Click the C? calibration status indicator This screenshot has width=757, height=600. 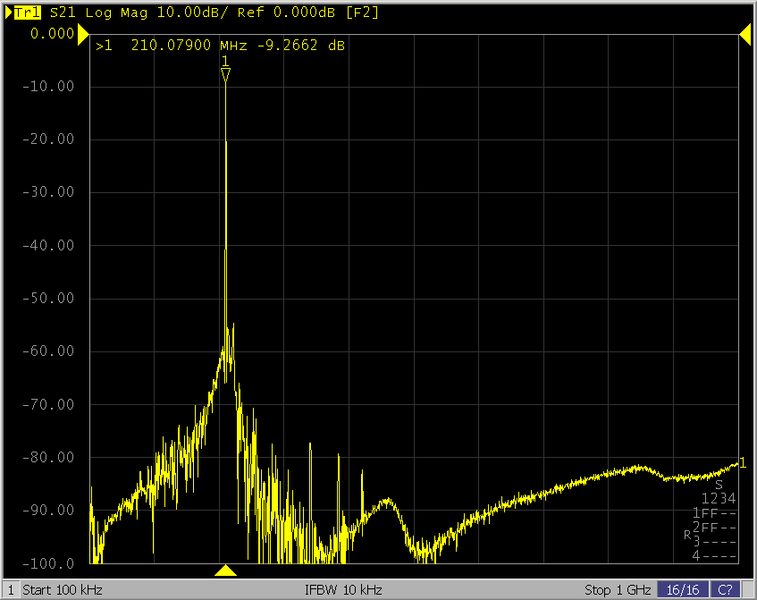[x=725, y=589]
